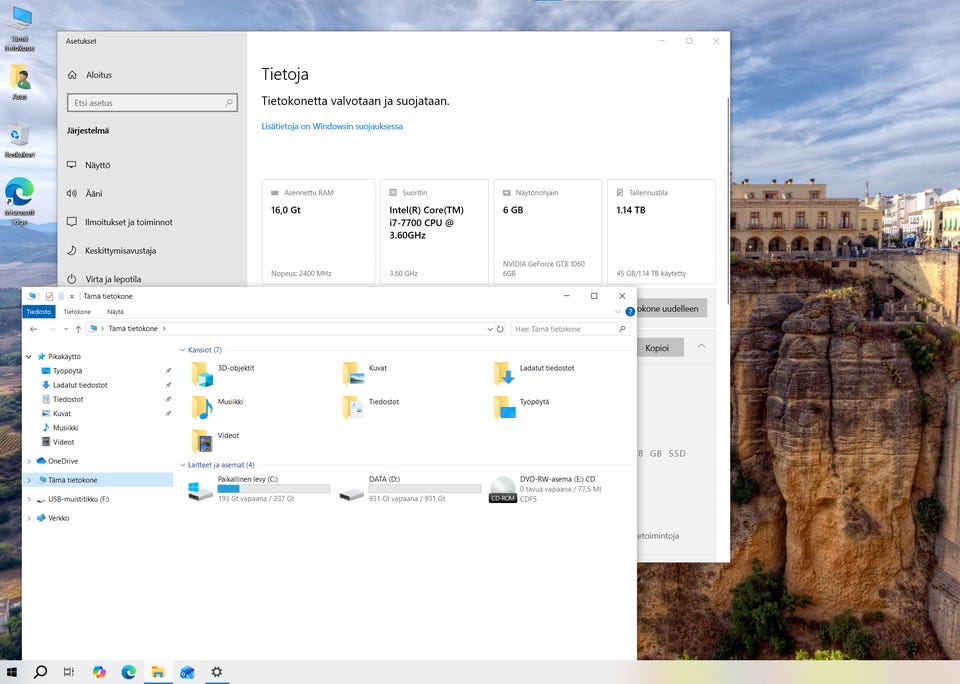Collapse the Kansiot (7) group

tap(182, 350)
